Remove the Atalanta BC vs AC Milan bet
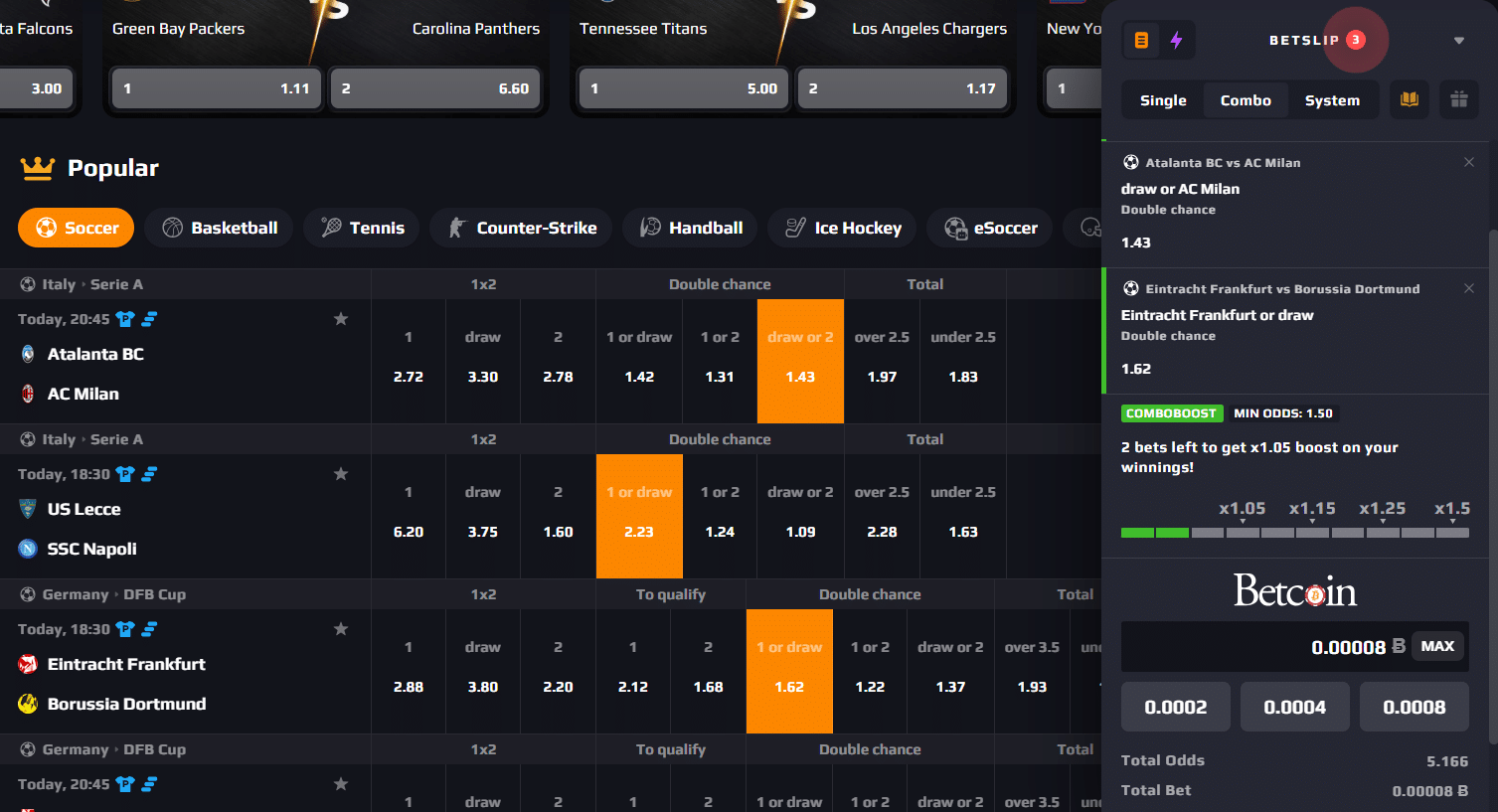This screenshot has width=1498, height=812. click(x=1468, y=161)
